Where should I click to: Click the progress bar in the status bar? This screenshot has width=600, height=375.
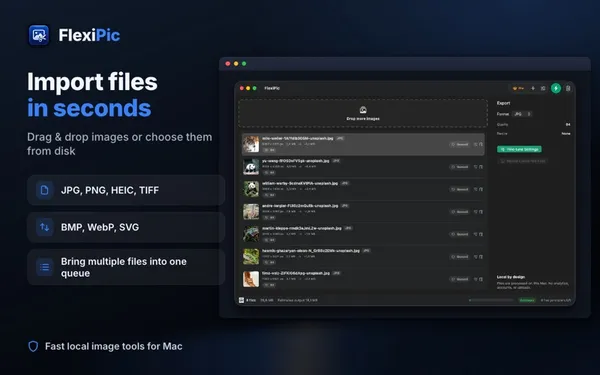(491, 300)
